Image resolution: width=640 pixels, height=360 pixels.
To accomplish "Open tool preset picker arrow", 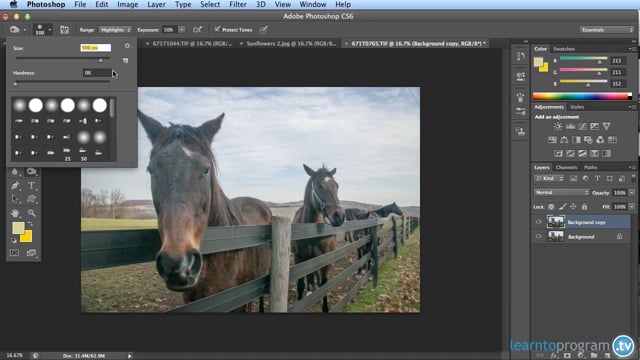I will tap(24, 30).
